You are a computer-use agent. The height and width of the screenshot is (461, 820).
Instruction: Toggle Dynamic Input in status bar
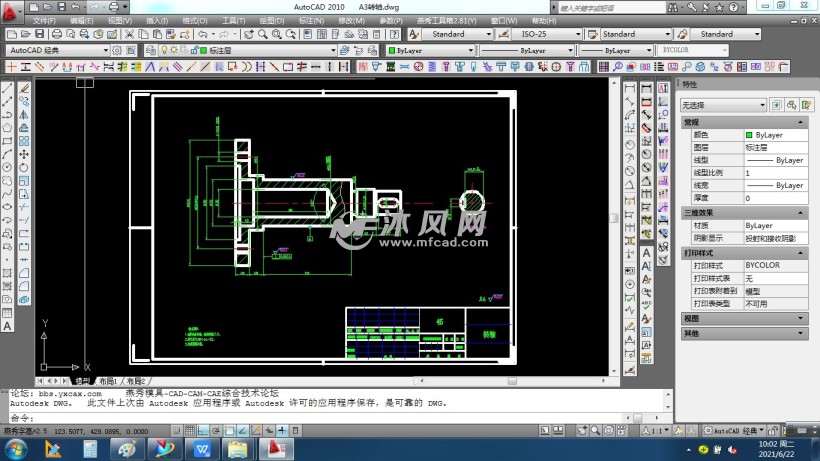click(269, 431)
